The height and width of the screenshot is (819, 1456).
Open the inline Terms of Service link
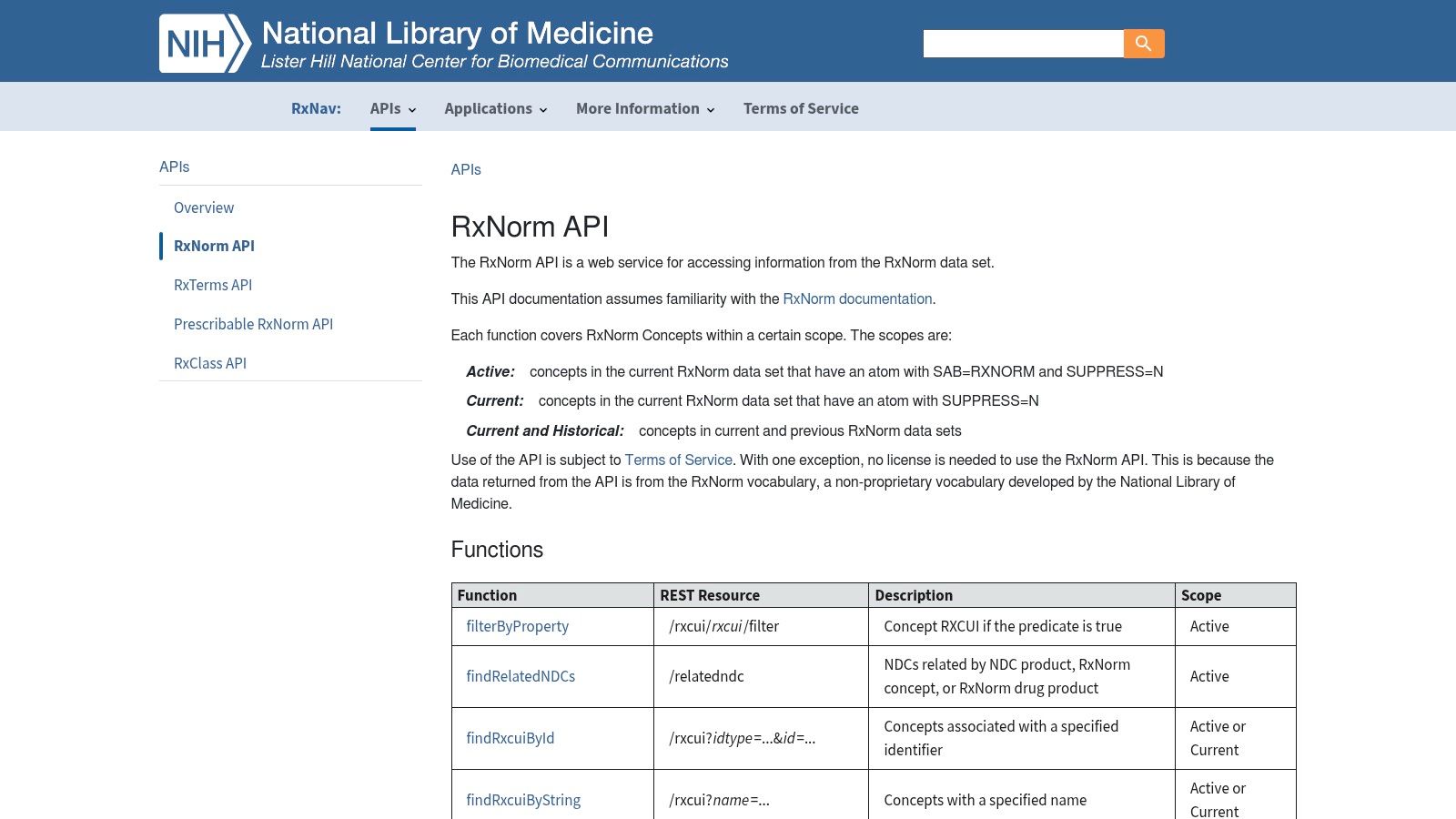click(678, 460)
